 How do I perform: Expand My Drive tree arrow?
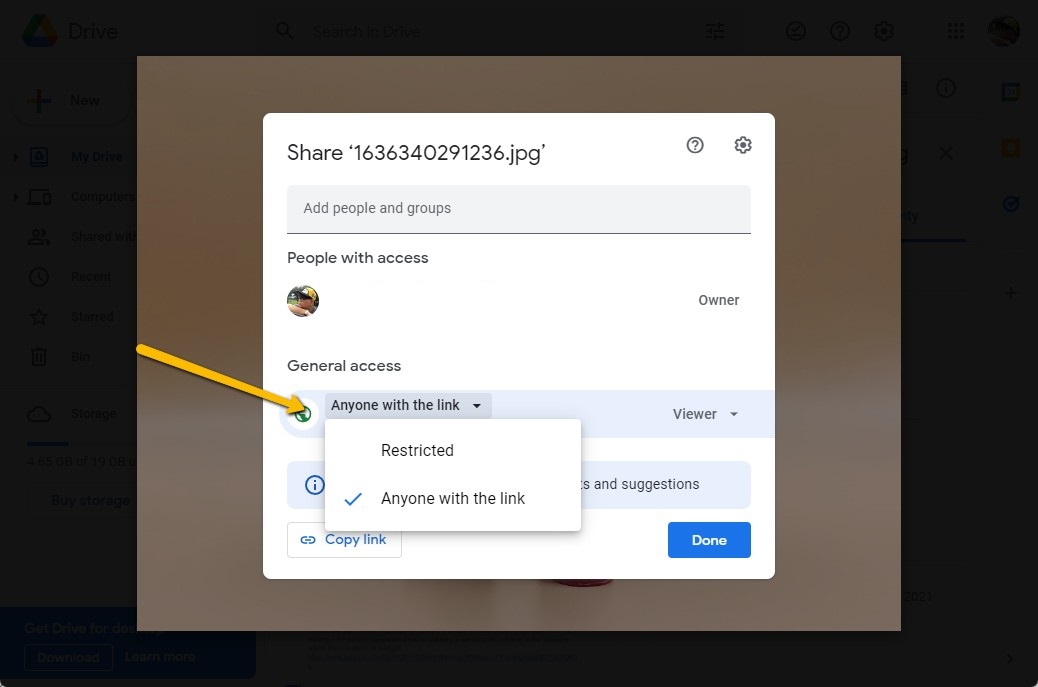16,157
